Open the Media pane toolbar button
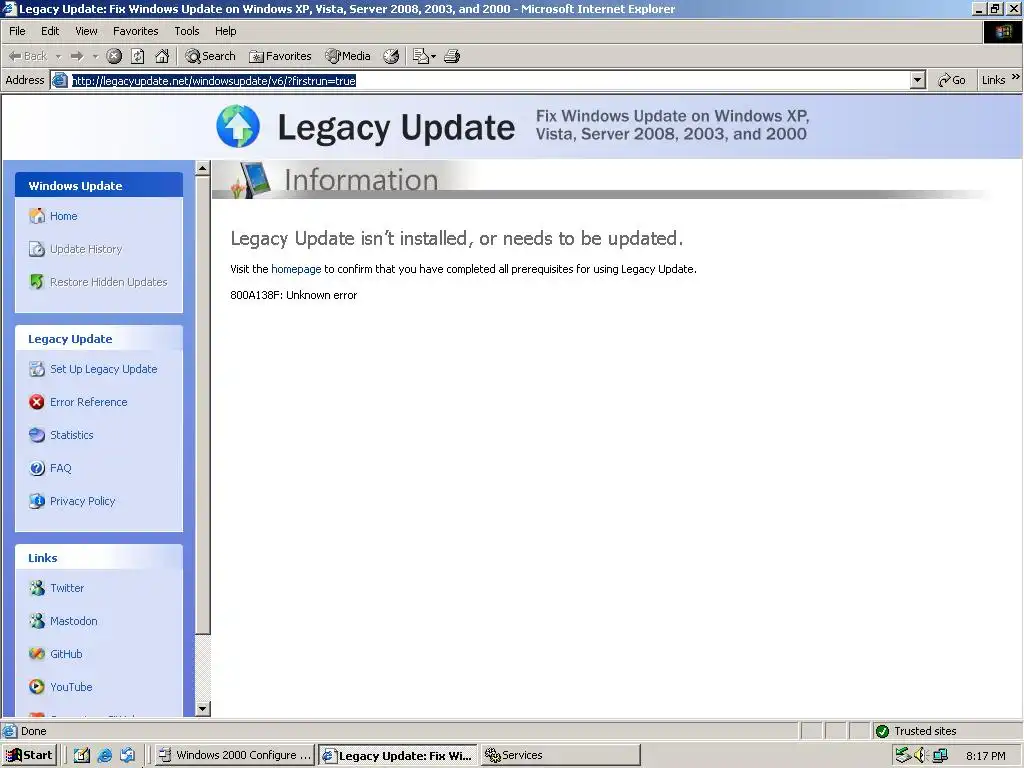This screenshot has width=1024, height=768. (348, 56)
